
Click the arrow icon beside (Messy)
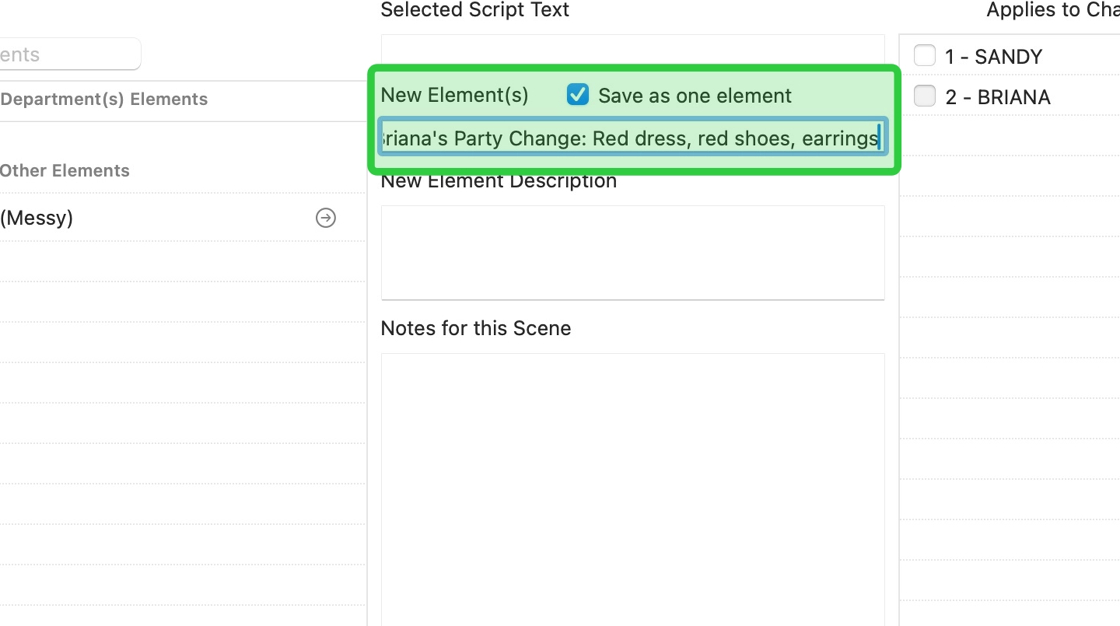pyautogui.click(x=326, y=218)
